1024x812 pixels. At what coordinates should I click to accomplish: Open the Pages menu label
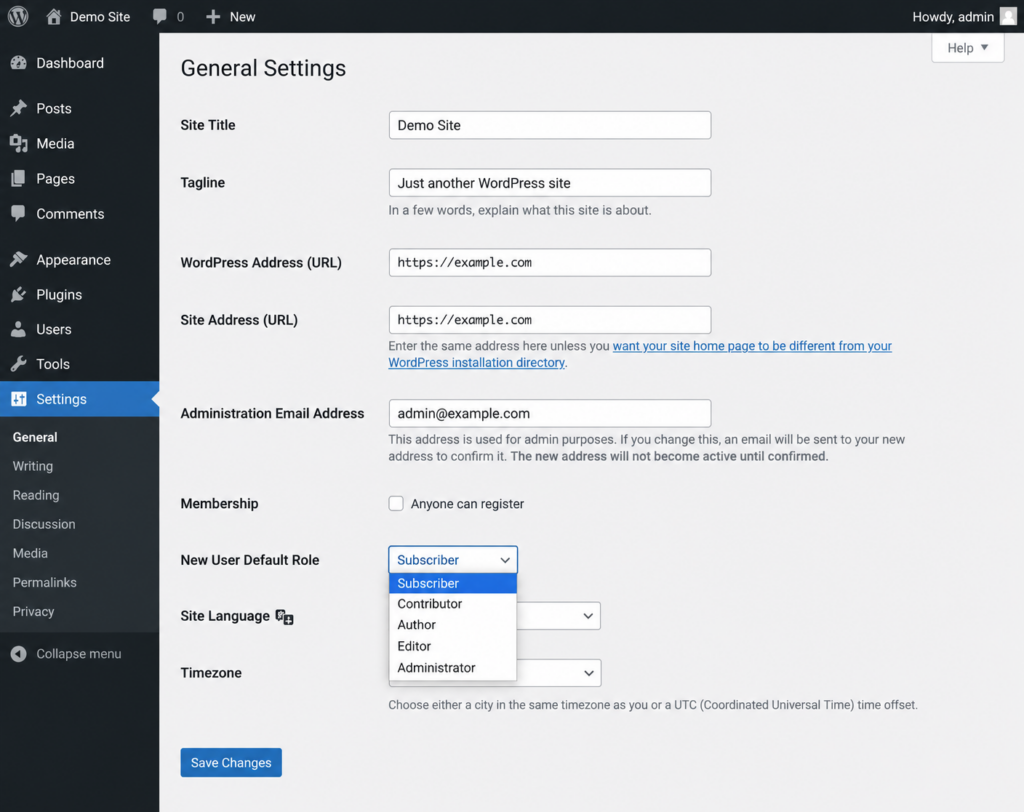pyautogui.click(x=56, y=178)
